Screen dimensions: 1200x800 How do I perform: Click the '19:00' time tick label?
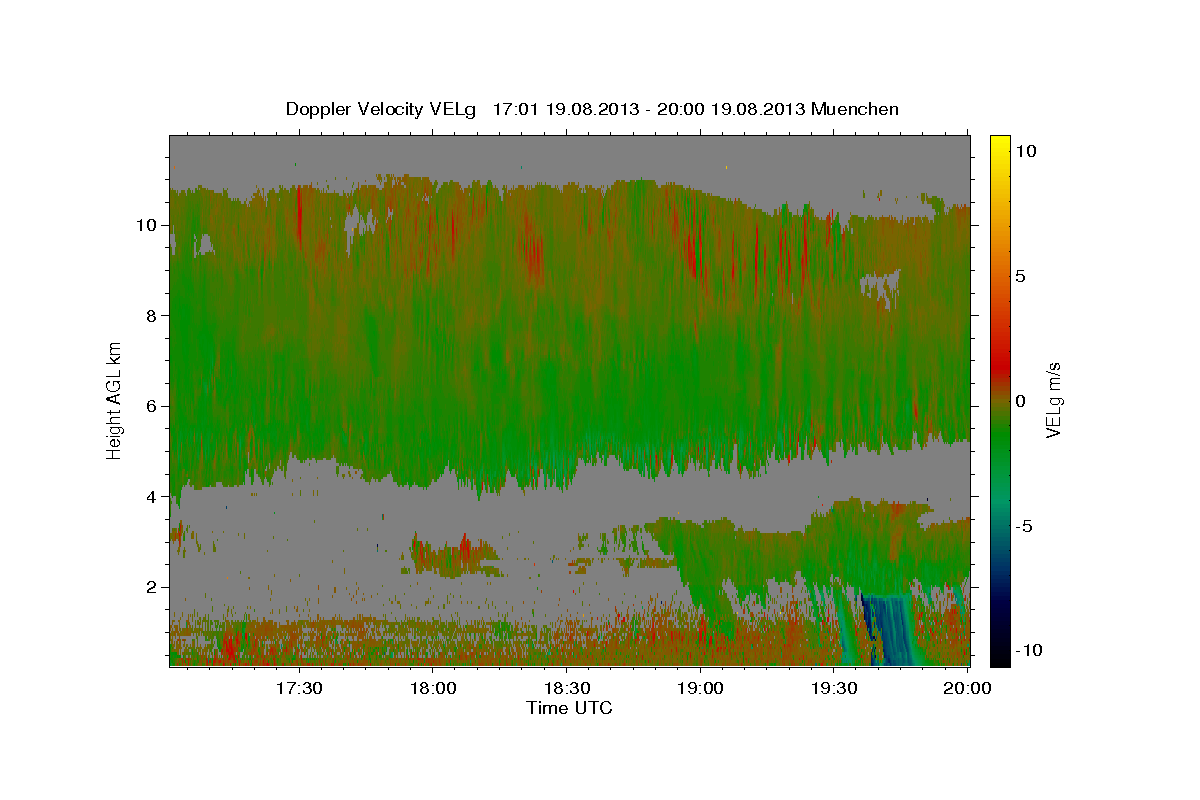[700, 689]
